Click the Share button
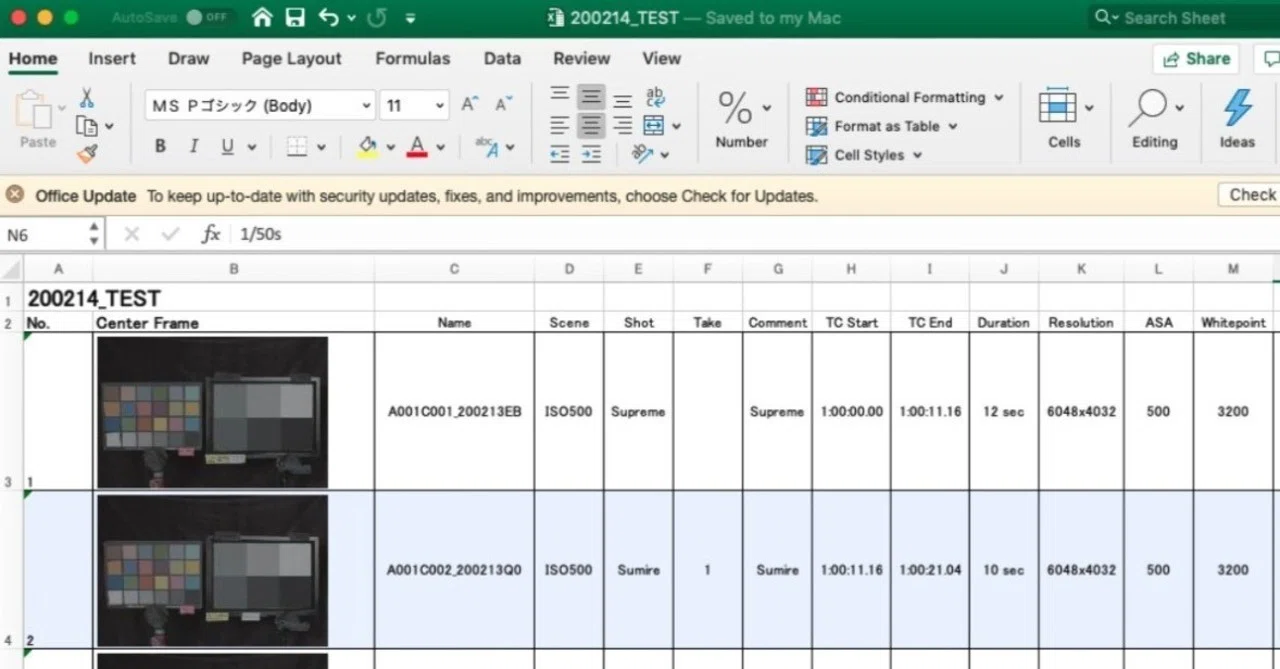This screenshot has width=1280, height=669. click(x=1195, y=58)
